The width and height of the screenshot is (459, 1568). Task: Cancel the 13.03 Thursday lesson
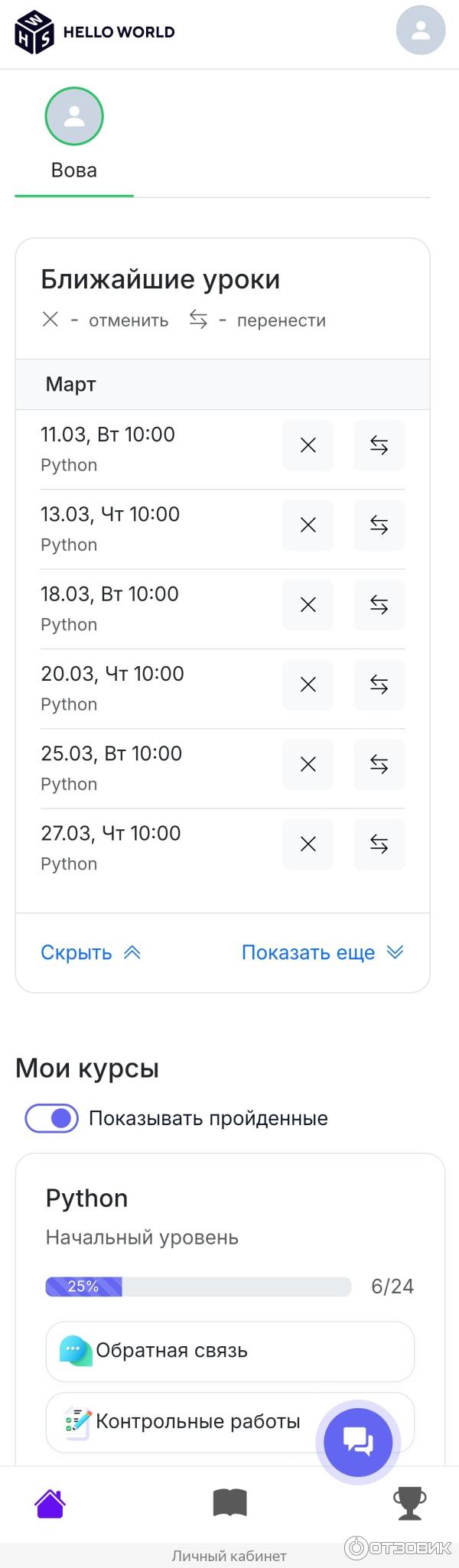308,525
